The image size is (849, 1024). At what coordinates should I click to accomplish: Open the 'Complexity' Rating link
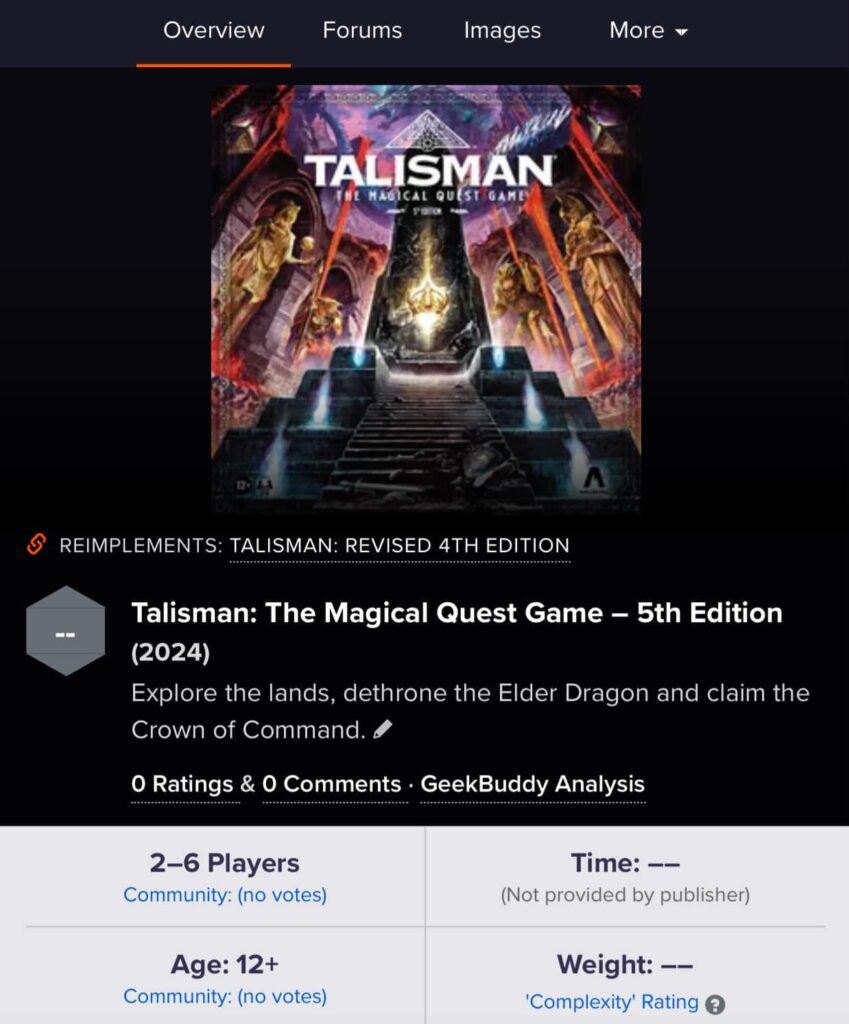(612, 1002)
